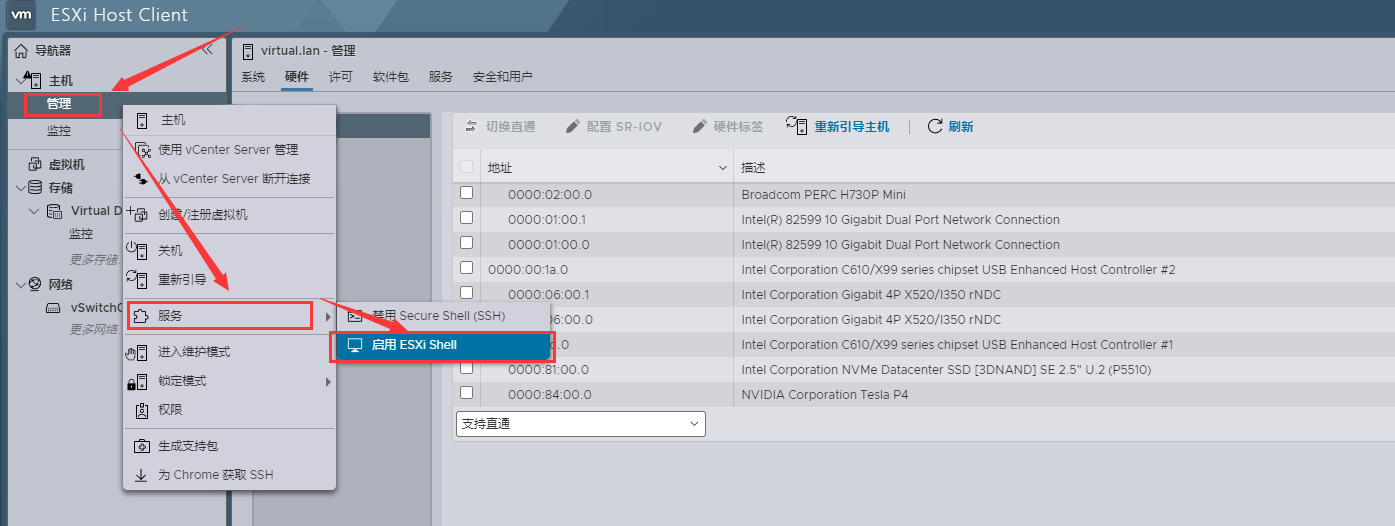The height and width of the screenshot is (526, 1395).
Task: Click the 重新引导主机 button
Action: [850, 127]
